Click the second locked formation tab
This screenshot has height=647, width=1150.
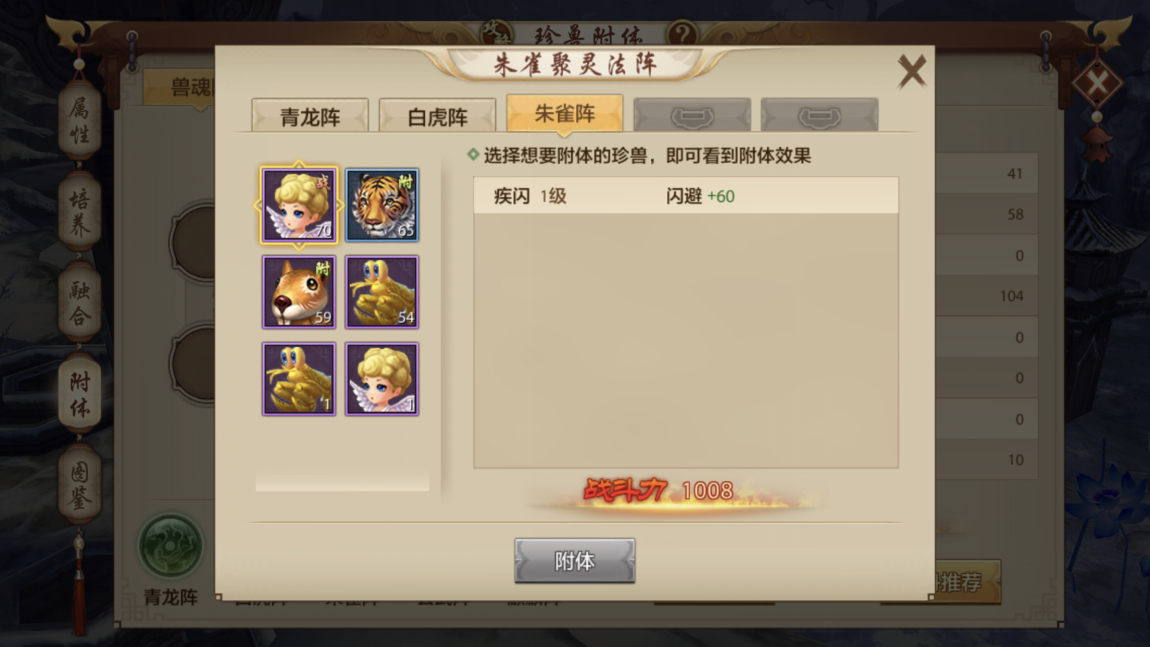(819, 115)
